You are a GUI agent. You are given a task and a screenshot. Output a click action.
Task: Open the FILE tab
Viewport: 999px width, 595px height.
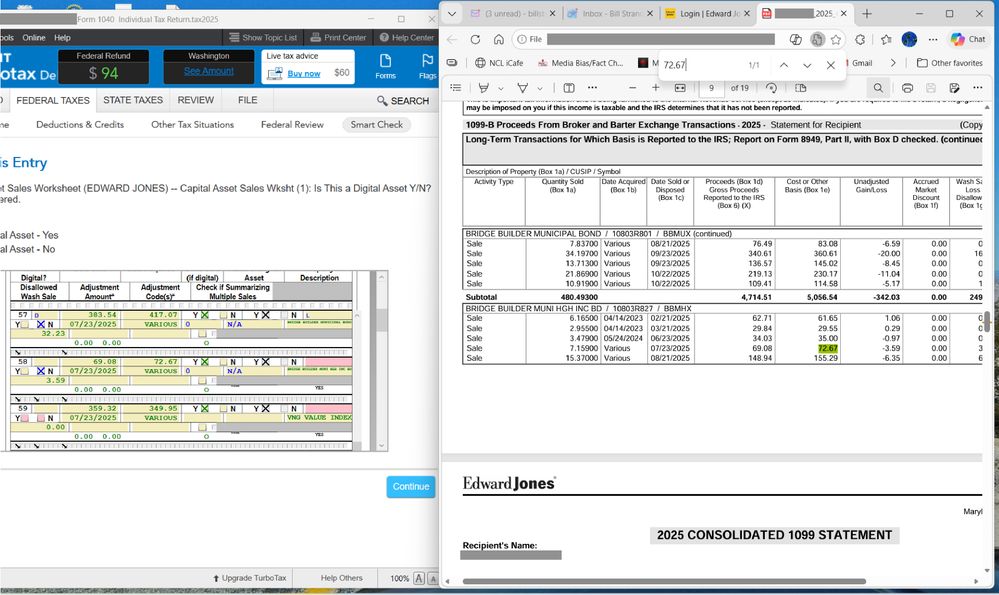coord(248,100)
